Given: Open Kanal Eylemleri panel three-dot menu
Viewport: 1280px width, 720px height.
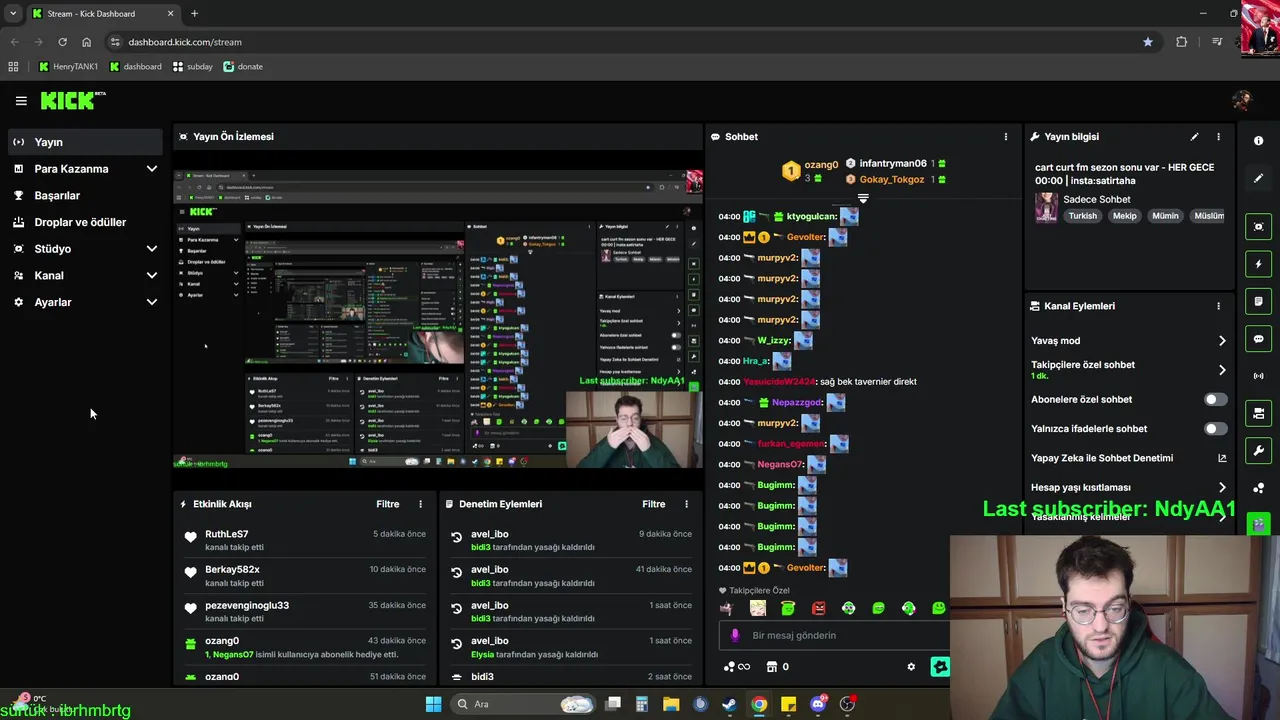Looking at the screenshot, I should [1218, 306].
